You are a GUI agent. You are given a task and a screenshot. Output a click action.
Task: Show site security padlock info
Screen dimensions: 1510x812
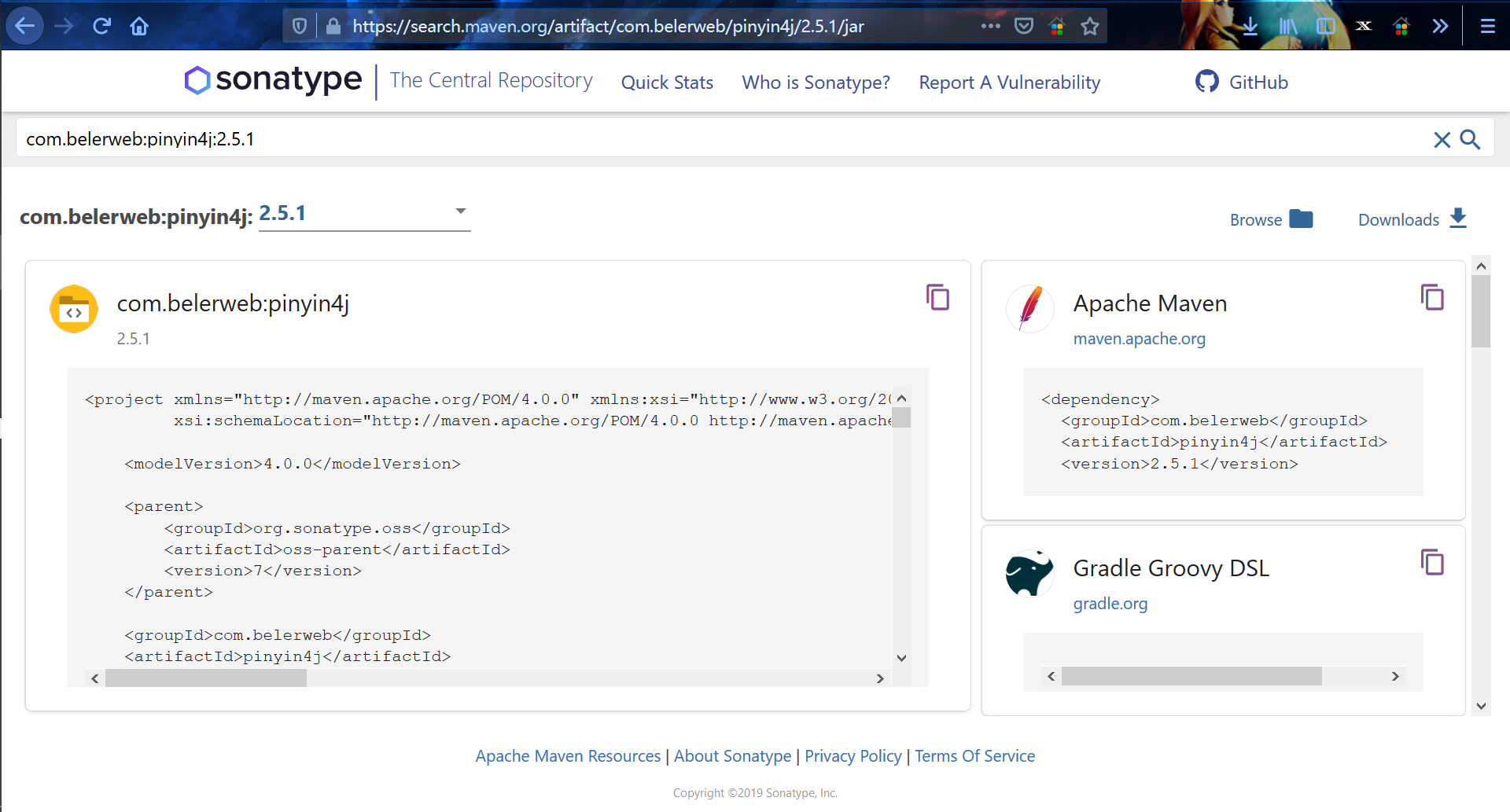tap(333, 27)
